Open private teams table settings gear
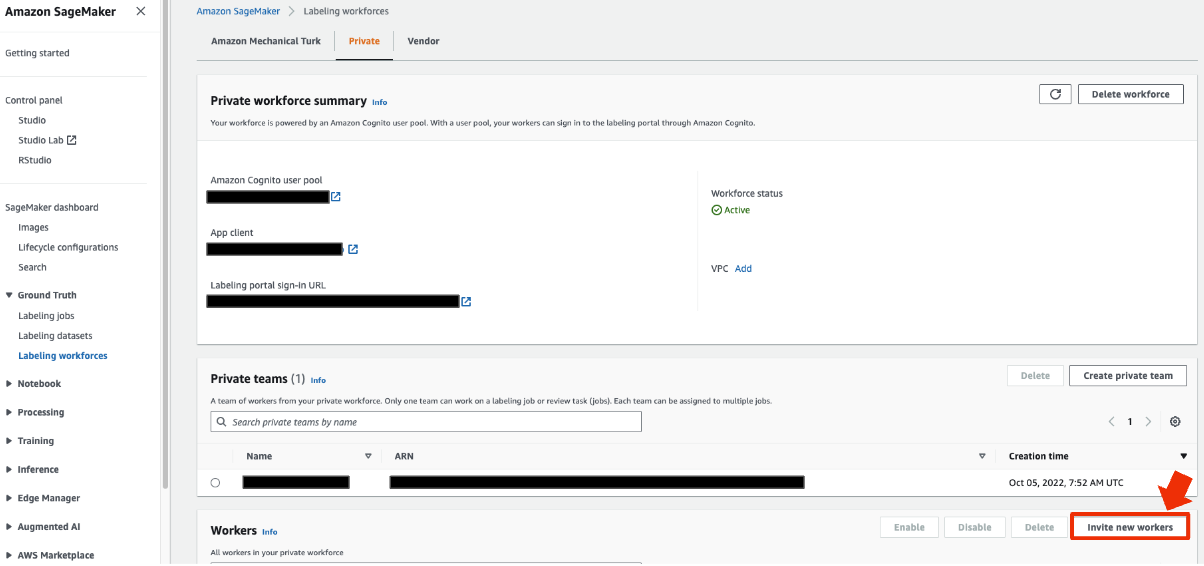This screenshot has width=1204, height=566. click(1175, 422)
